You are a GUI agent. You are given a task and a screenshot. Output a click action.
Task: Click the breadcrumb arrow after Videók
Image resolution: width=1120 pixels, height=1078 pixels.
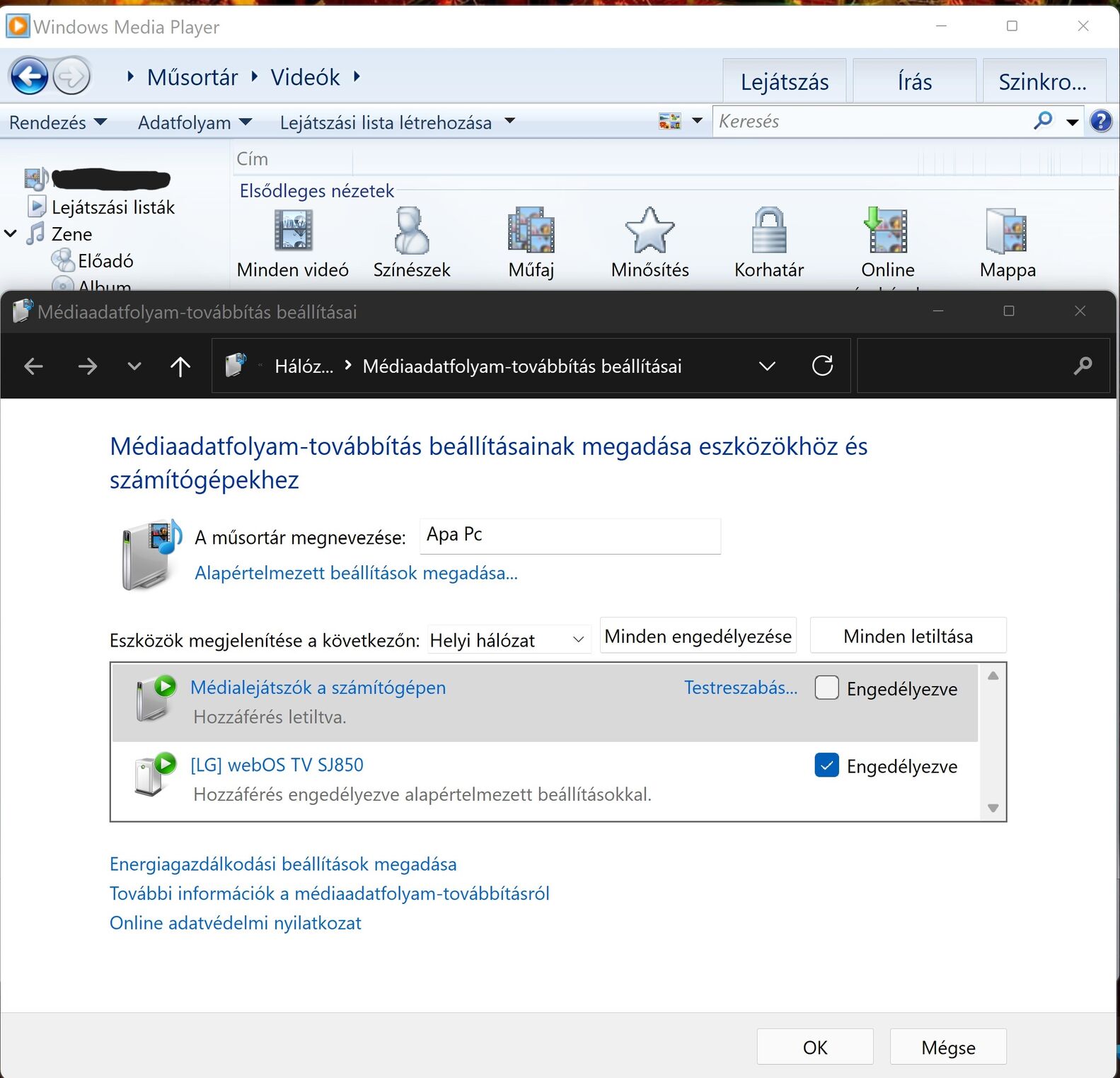357,76
